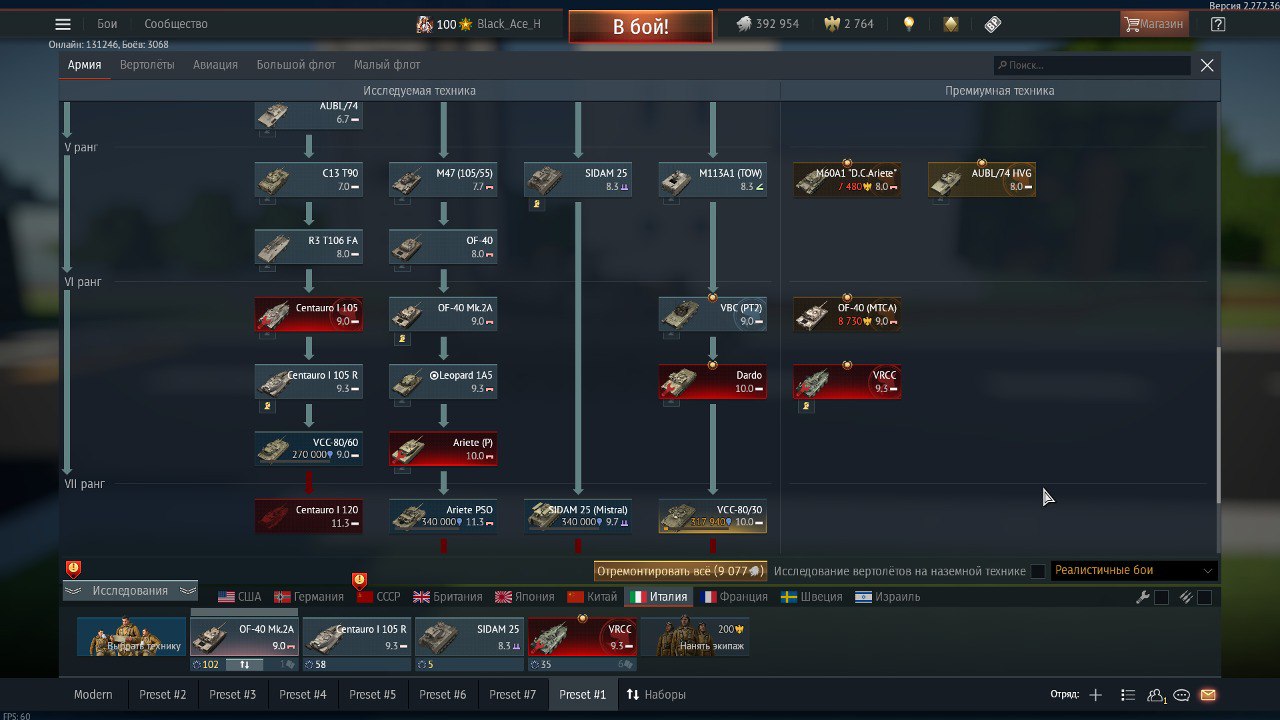Open the mail envelope notifications

(1208, 695)
